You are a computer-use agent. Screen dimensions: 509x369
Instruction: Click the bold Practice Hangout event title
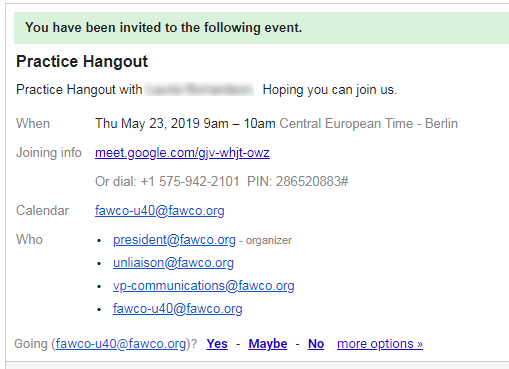click(x=82, y=62)
